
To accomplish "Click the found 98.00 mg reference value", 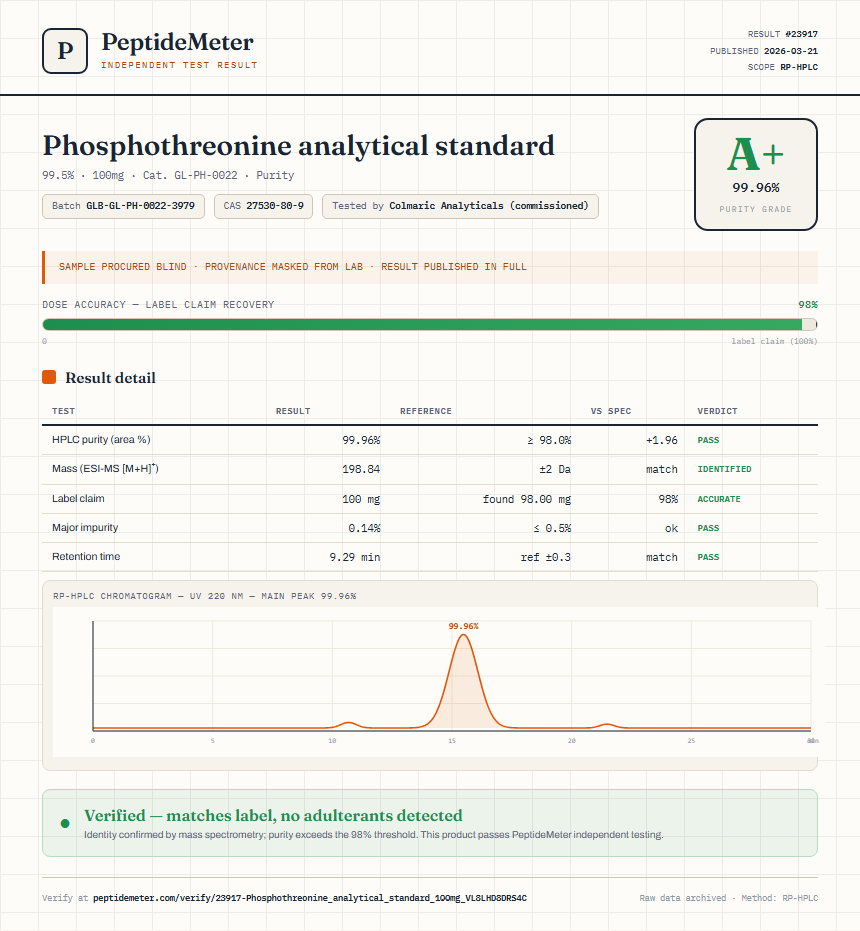I will (x=527, y=499).
